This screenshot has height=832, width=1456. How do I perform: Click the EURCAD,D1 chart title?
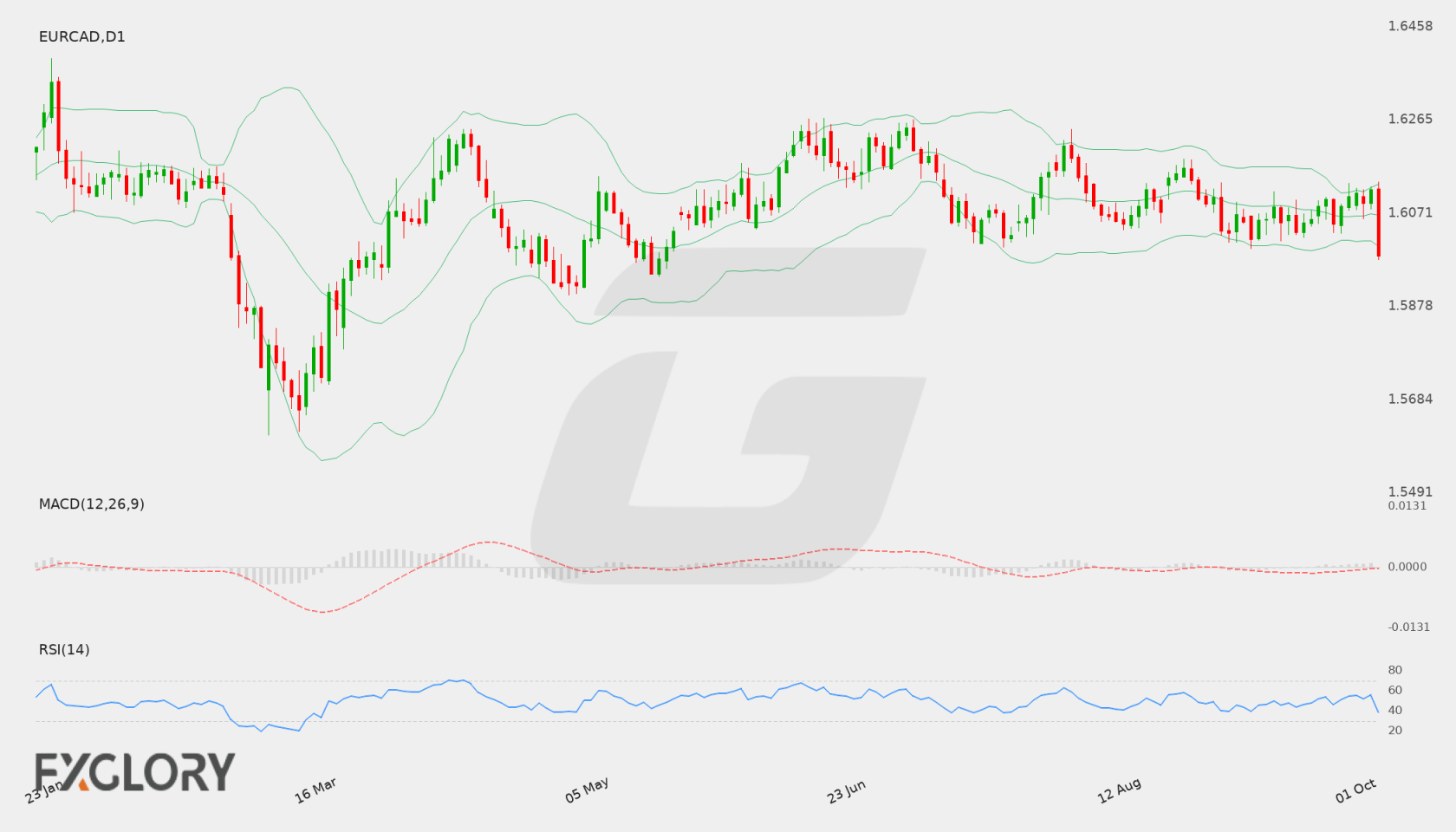coord(81,36)
